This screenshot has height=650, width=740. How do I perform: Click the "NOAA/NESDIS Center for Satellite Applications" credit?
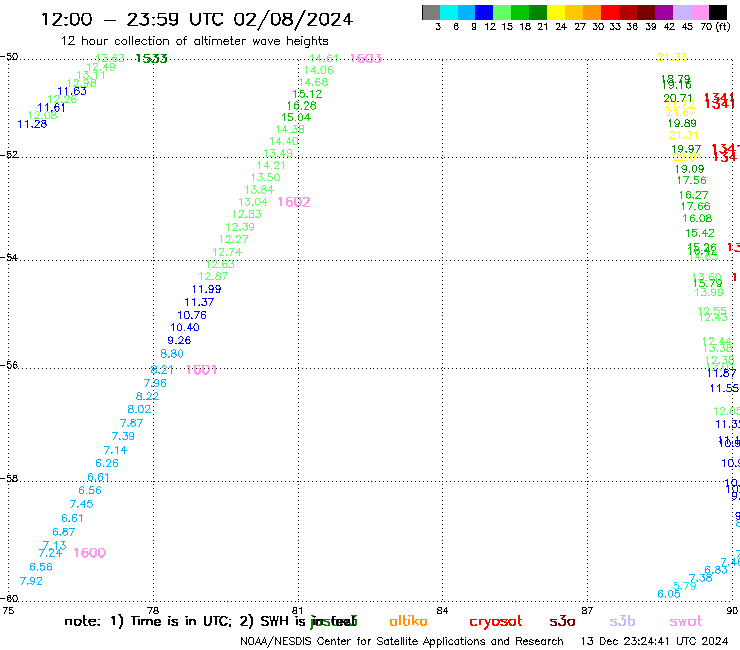click(x=362, y=641)
